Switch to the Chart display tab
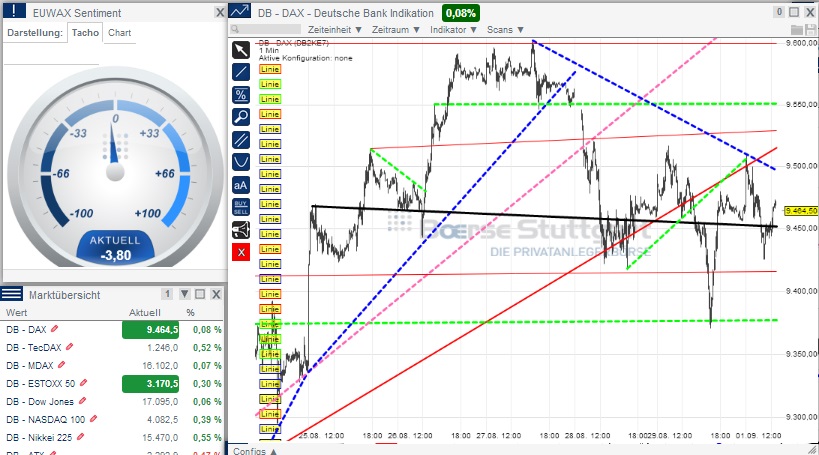The height and width of the screenshot is (455, 819). (120, 32)
